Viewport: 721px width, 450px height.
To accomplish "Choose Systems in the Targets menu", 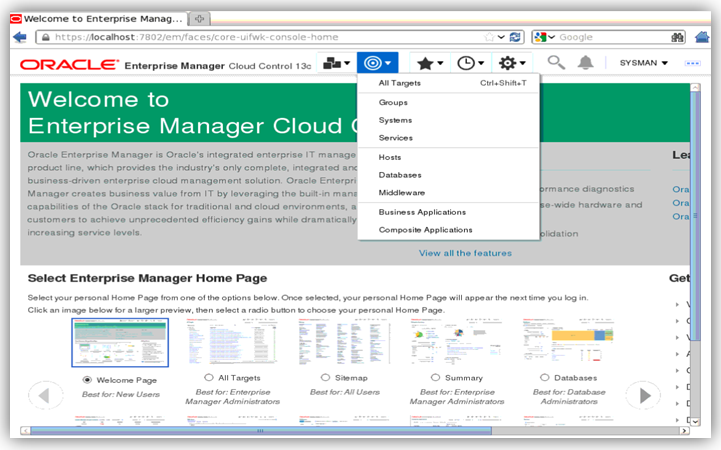I will 448,120.
